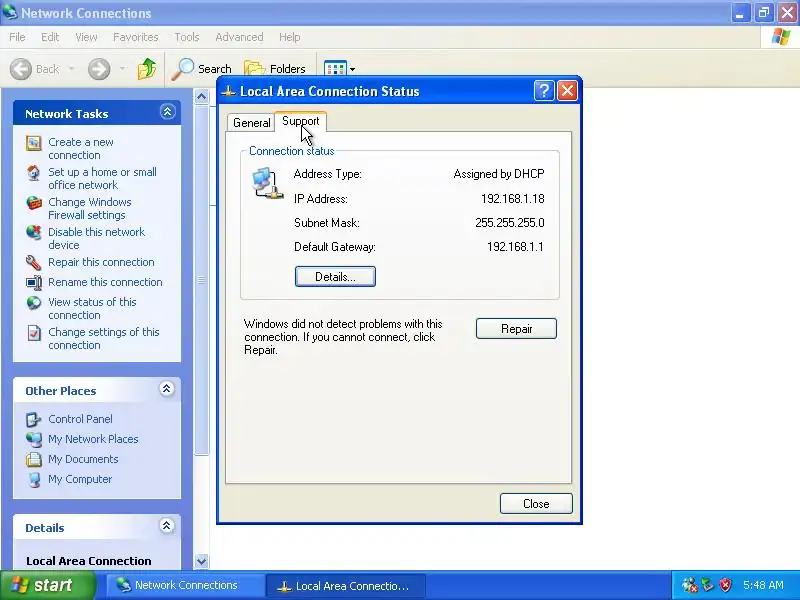Click the dialog's question mark help button
The image size is (800, 600).
544,91
